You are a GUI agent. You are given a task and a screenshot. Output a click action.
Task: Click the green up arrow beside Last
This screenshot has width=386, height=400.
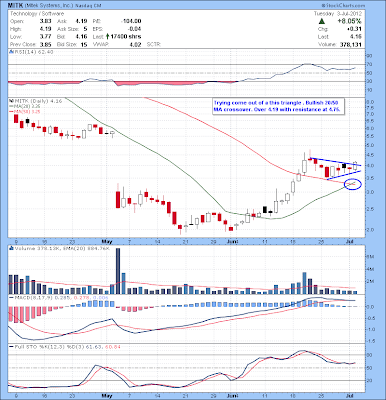(x=108, y=37)
